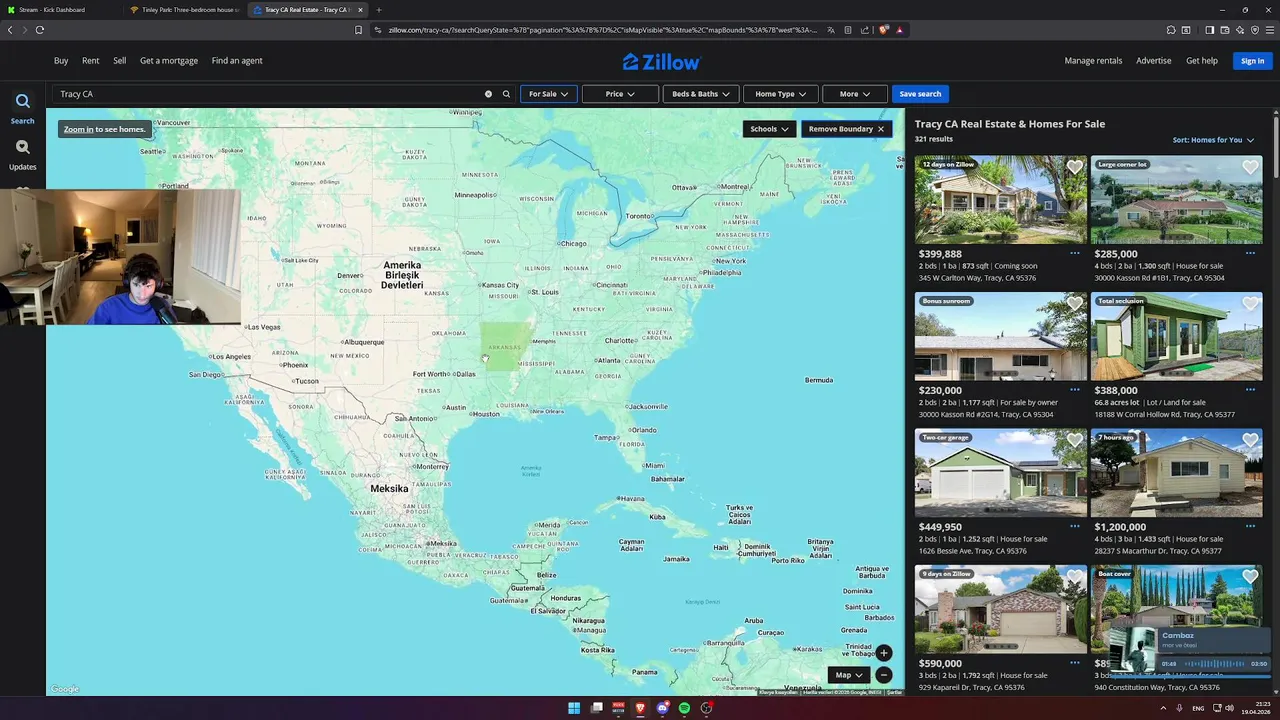Image resolution: width=1280 pixels, height=720 pixels.
Task: Open the $399,888 house photo thumbnail
Action: pyautogui.click(x=1000, y=199)
